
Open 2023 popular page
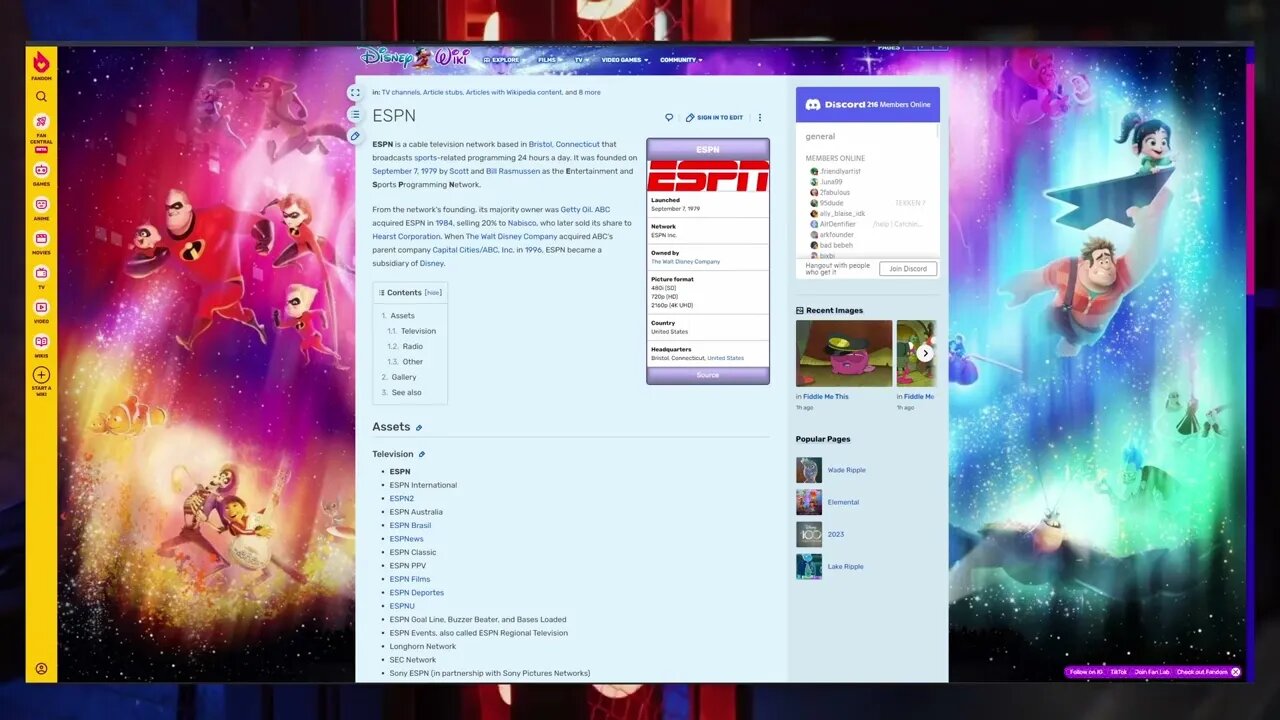pyautogui.click(x=836, y=534)
